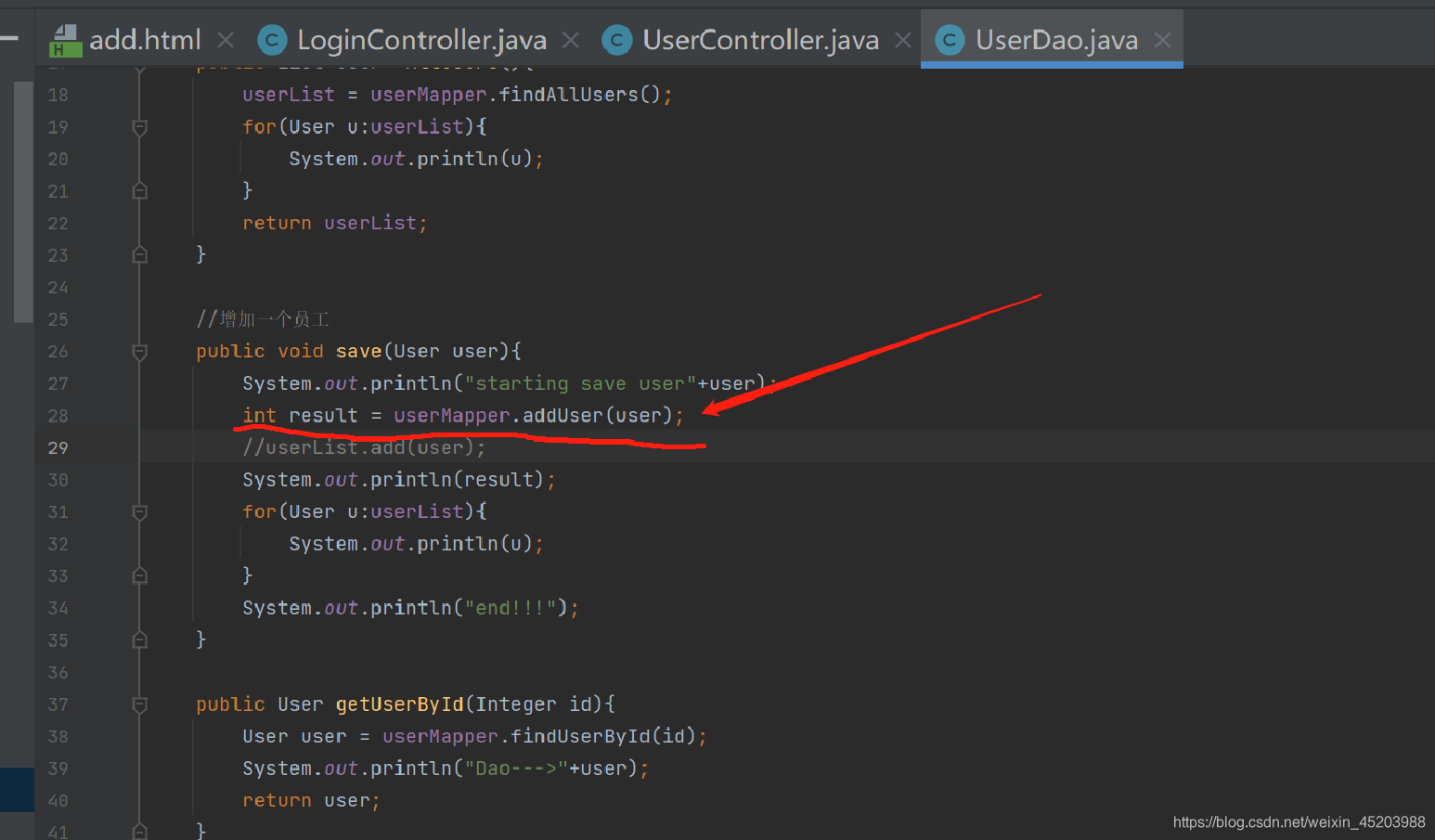
Task: Click the LoginController.java class icon
Action: pos(271,40)
